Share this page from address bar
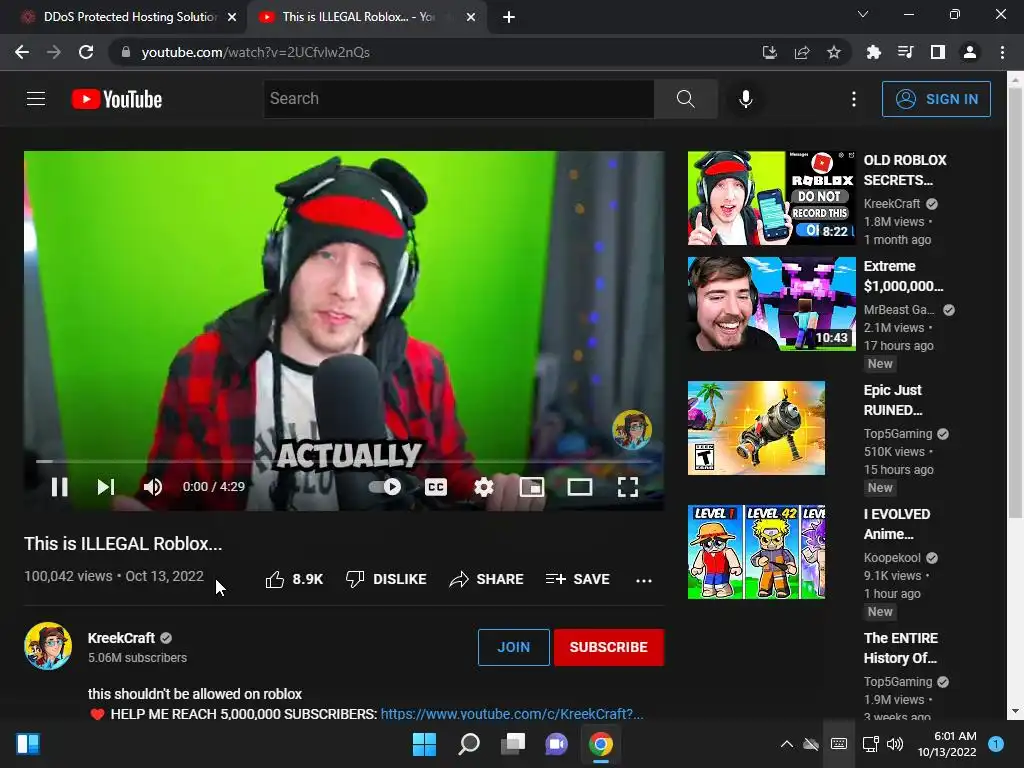 [802, 52]
